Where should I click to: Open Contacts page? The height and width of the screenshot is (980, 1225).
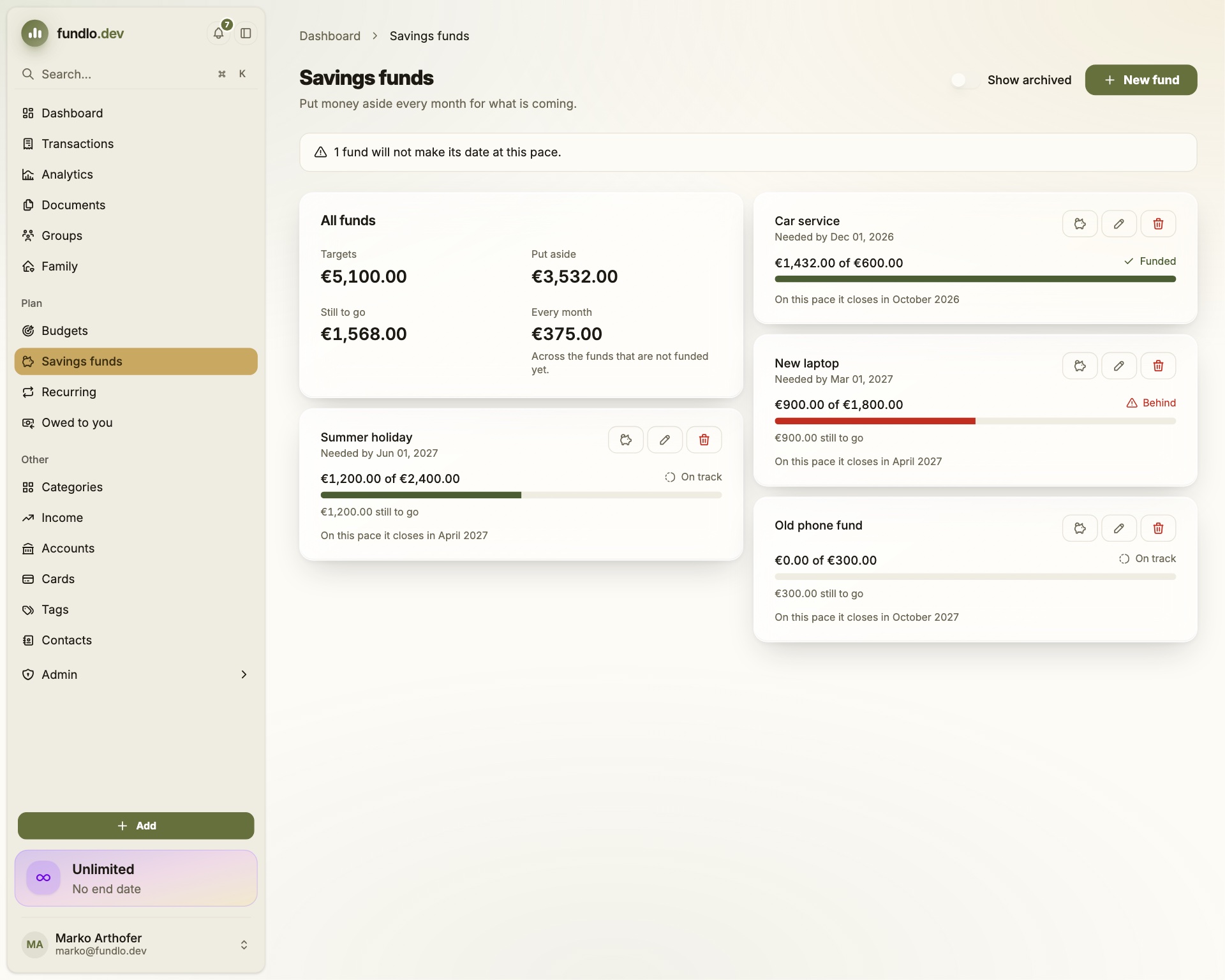[x=136, y=641]
